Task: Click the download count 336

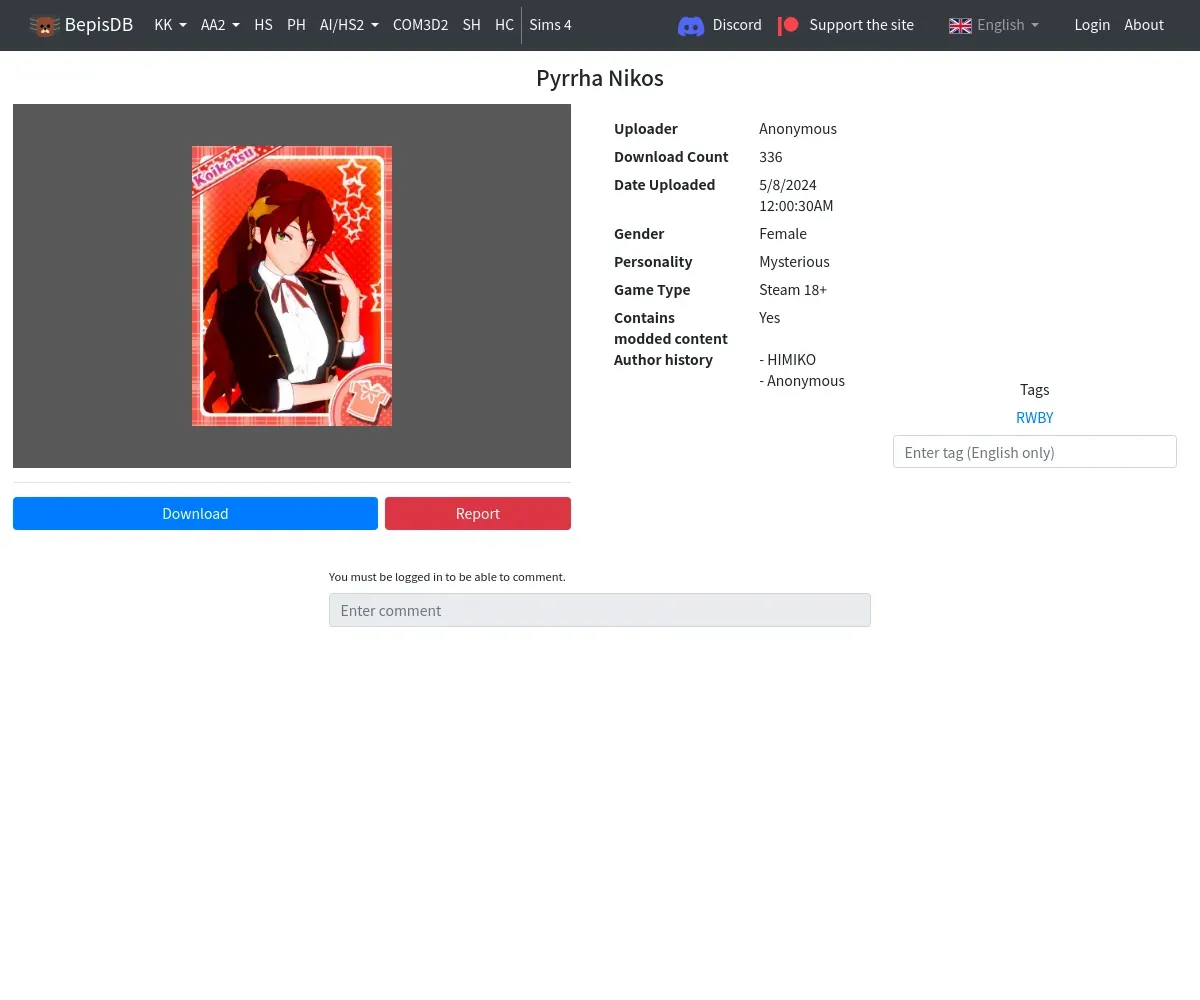Action: [771, 157]
